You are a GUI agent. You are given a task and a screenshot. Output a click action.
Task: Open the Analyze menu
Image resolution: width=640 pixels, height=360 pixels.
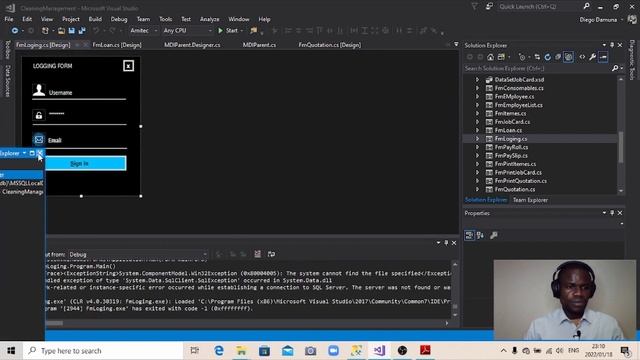click(209, 19)
